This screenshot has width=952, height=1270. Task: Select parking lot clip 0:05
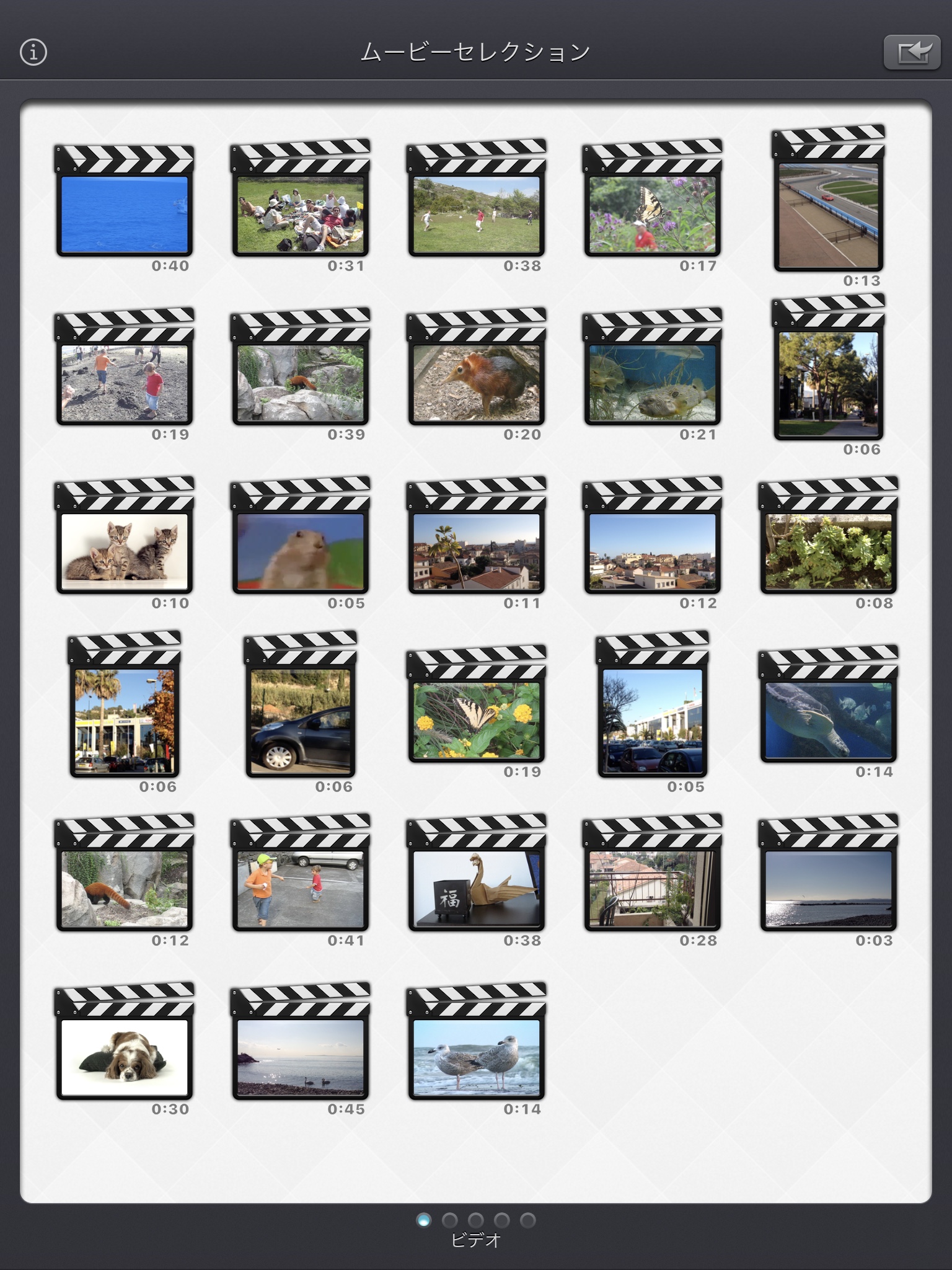coord(653,704)
